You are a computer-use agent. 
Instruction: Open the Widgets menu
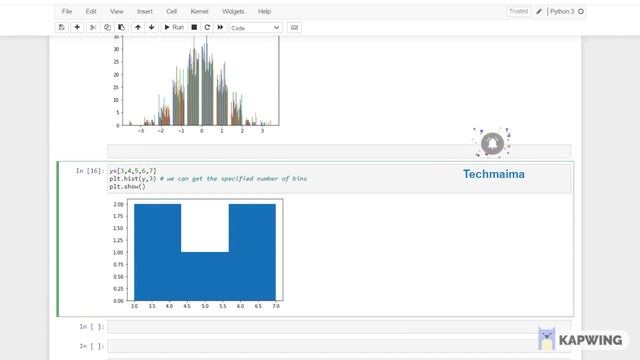233,11
